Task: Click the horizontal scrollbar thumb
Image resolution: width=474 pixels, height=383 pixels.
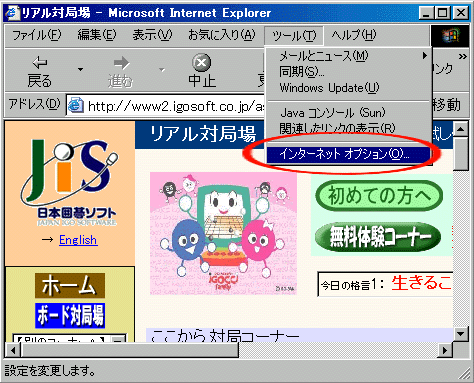Action: point(130,350)
